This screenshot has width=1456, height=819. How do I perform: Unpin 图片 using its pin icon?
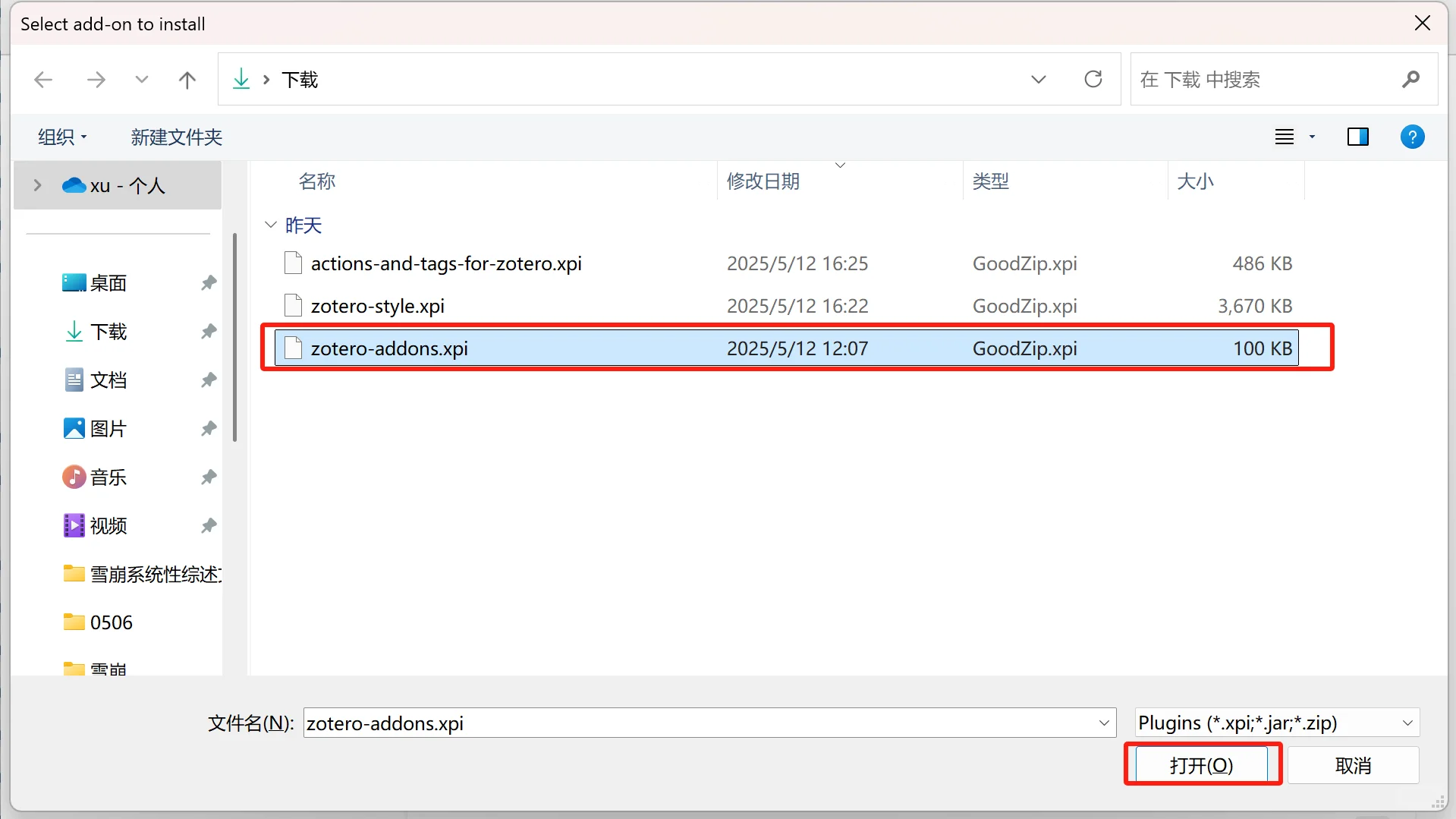point(209,429)
